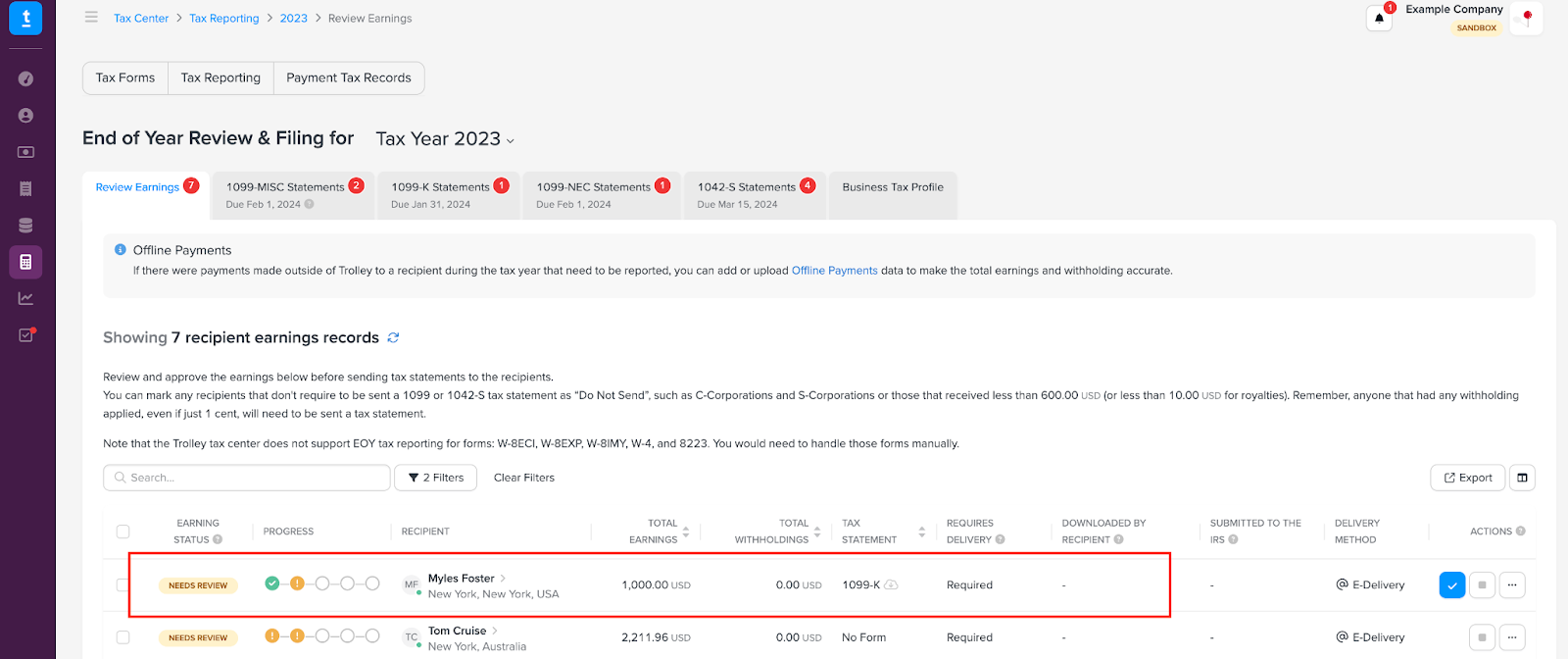This screenshot has height=659, width=1568.
Task: Sort by Total Earnings column
Action: point(686,532)
